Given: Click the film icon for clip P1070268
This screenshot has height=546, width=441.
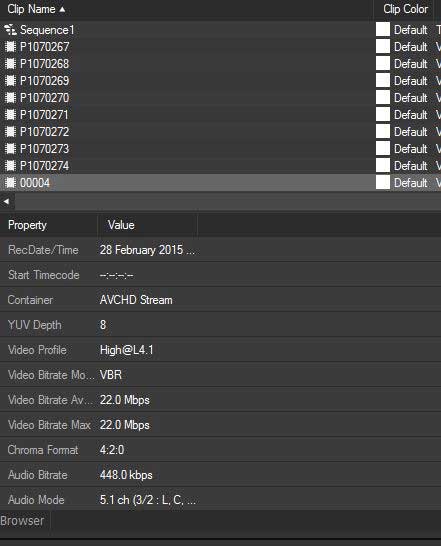Looking at the screenshot, I should (10, 64).
